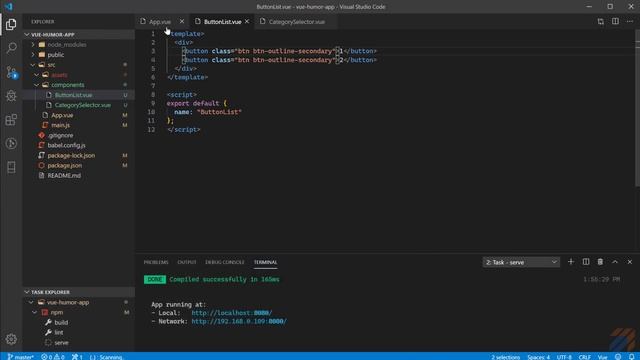Collapse the assets folder
This screenshot has height=360, width=640.
coord(37,75)
